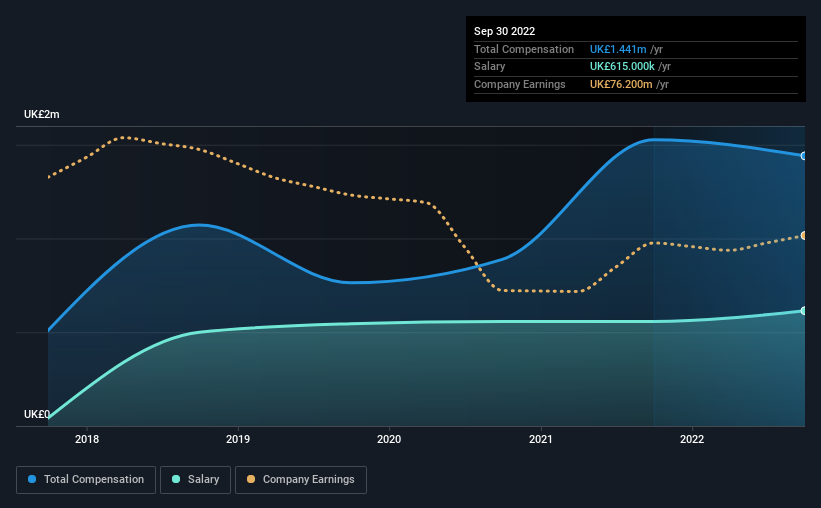
Task: Click the UK£615.000k salary value
Action: [x=623, y=67]
